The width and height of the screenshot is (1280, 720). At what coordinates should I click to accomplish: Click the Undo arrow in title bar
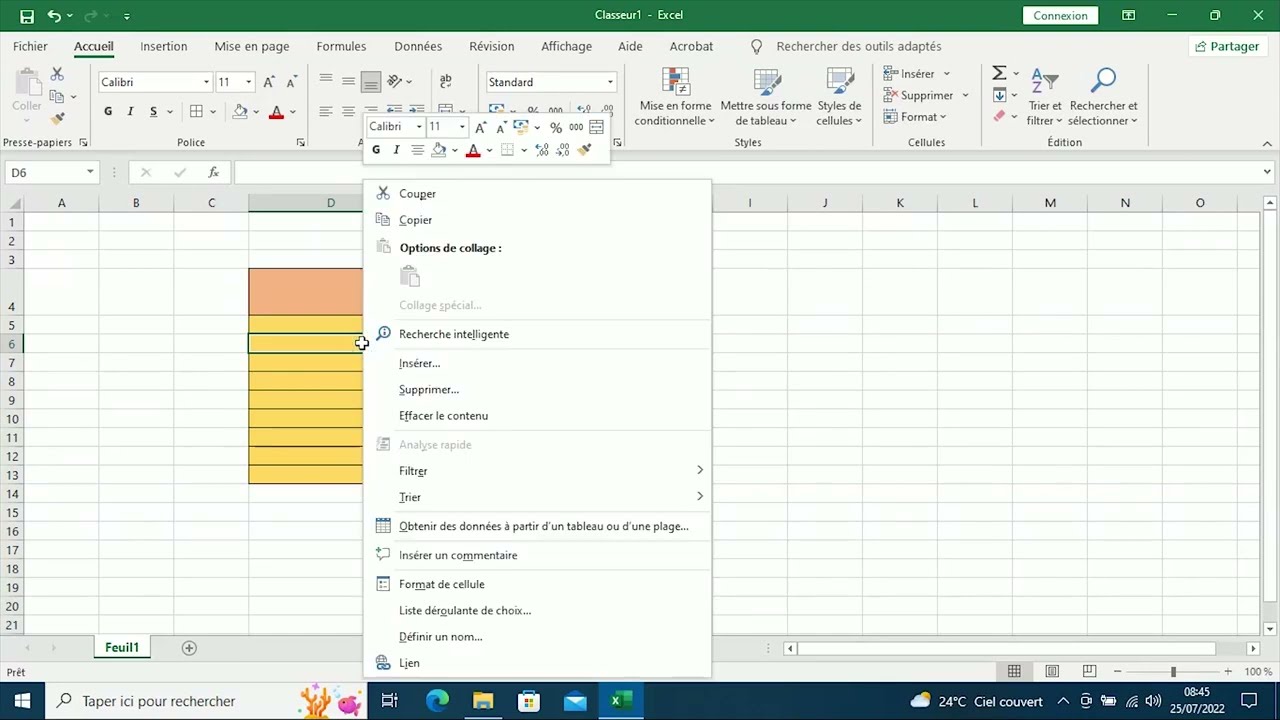54,16
